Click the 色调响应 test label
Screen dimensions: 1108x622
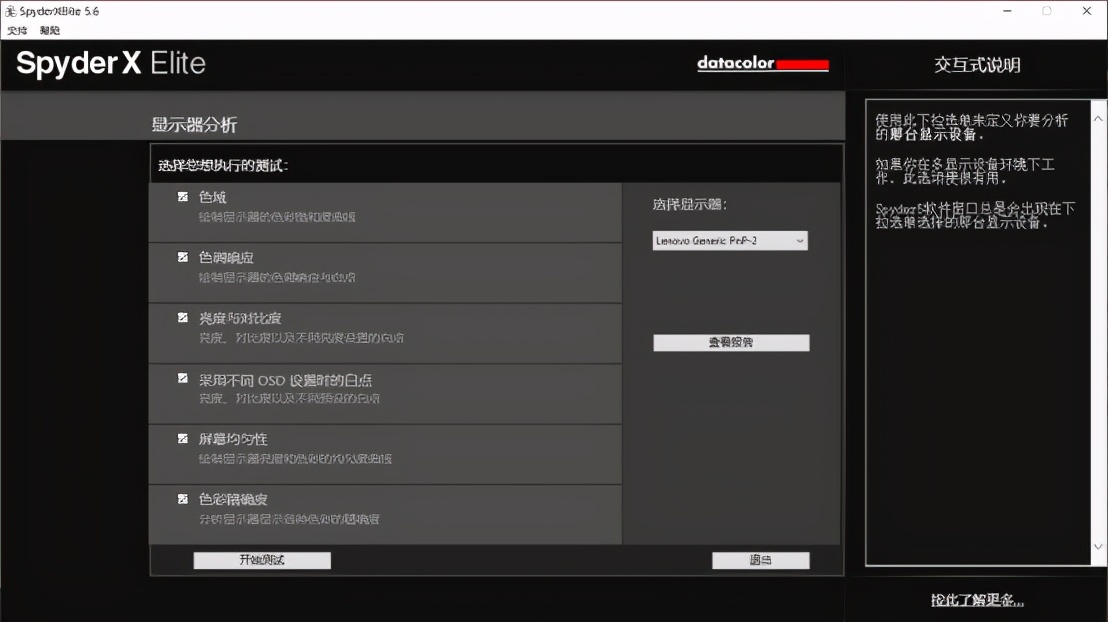tap(226, 258)
